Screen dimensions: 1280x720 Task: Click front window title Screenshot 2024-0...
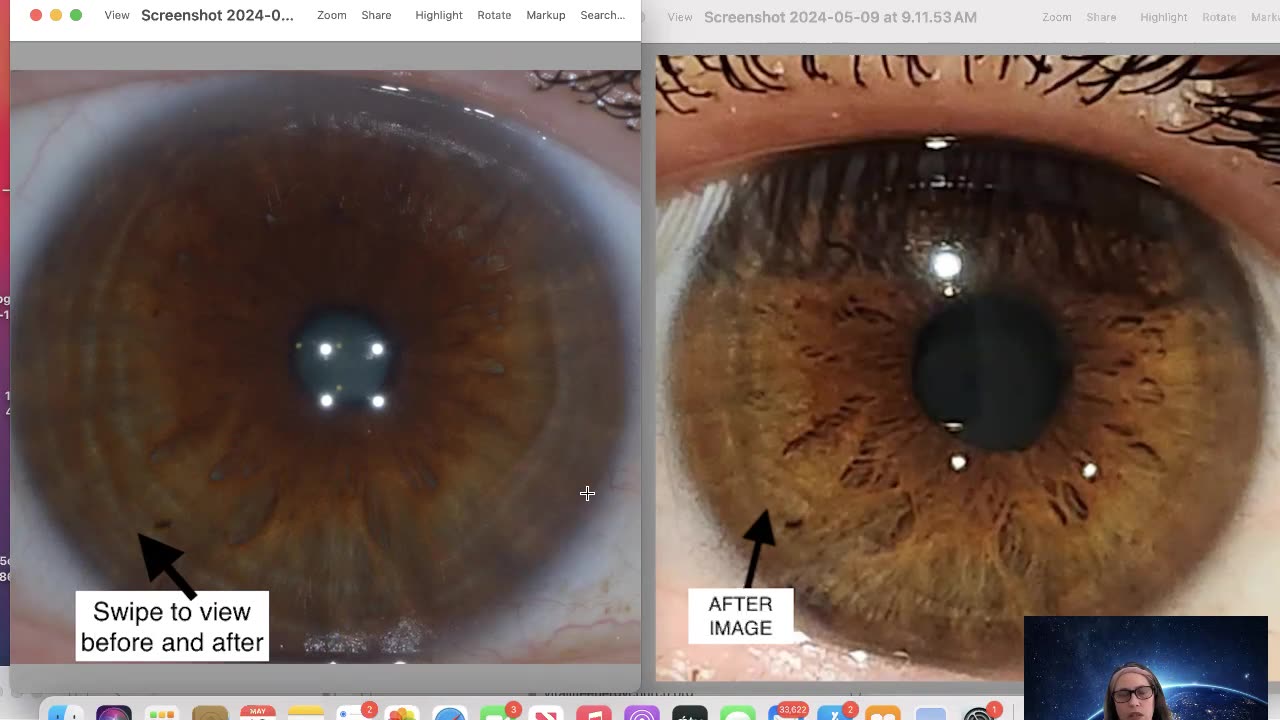[218, 15]
